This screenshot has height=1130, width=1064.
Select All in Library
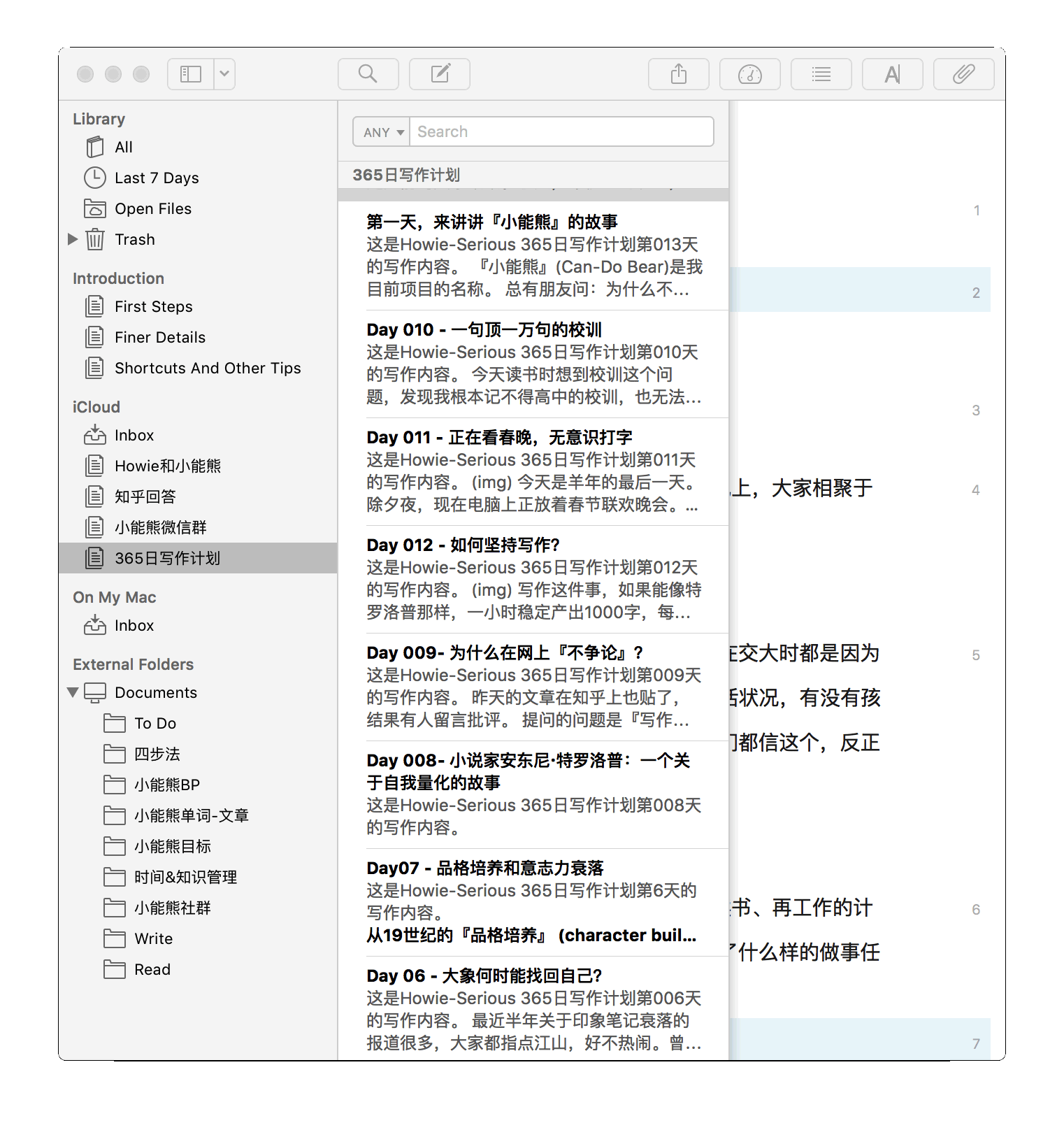[x=198, y=147]
